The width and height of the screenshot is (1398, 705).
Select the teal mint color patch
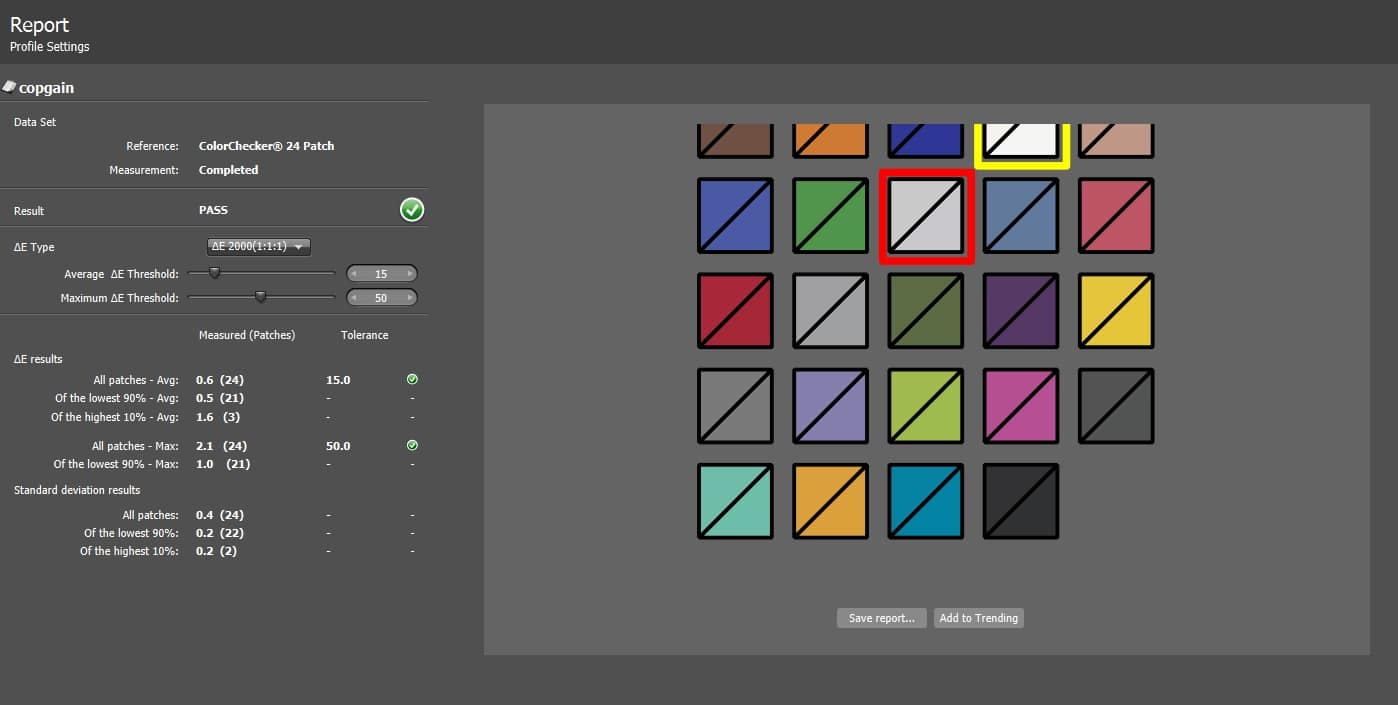click(x=735, y=501)
